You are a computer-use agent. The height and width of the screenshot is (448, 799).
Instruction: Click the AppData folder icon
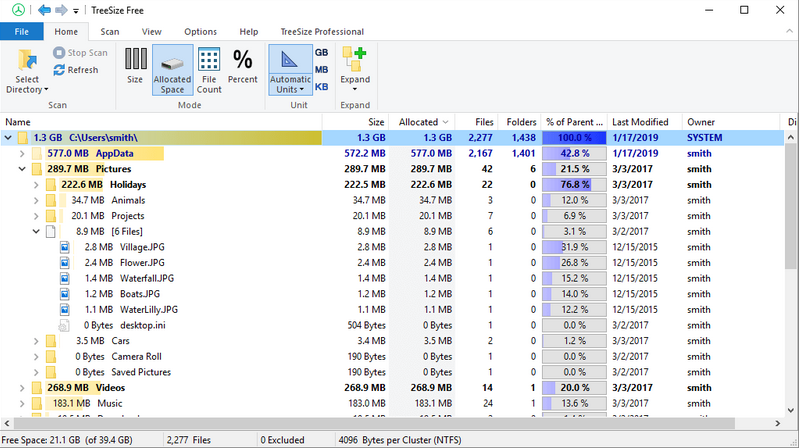(x=37, y=153)
